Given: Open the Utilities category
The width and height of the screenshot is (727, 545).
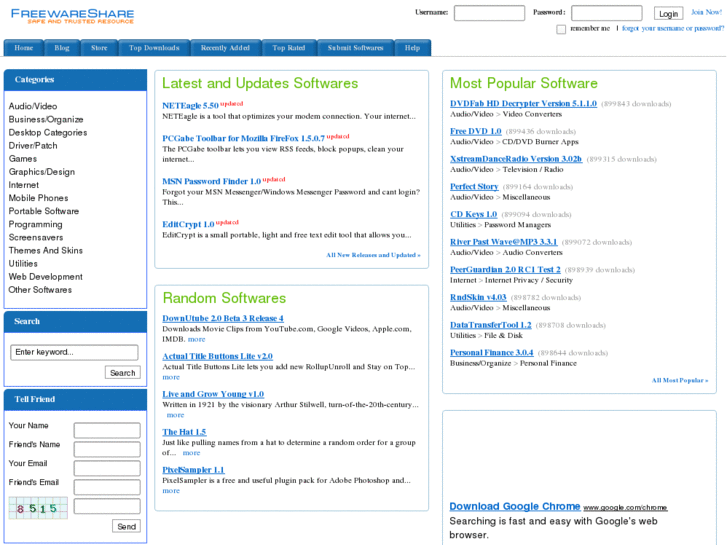Looking at the screenshot, I should point(23,263).
